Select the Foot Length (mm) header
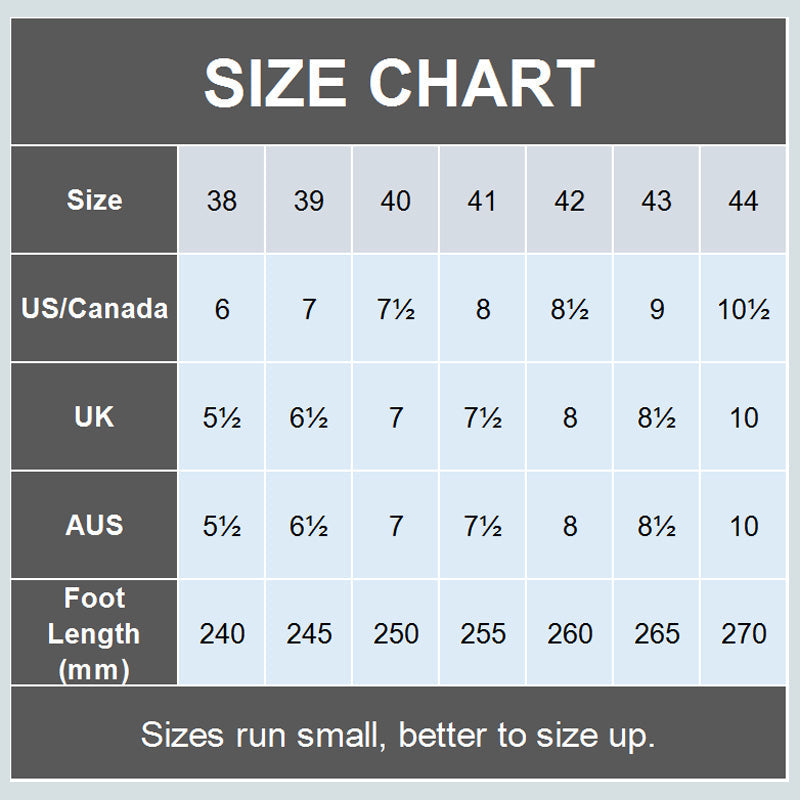The image size is (800, 800). [94, 633]
